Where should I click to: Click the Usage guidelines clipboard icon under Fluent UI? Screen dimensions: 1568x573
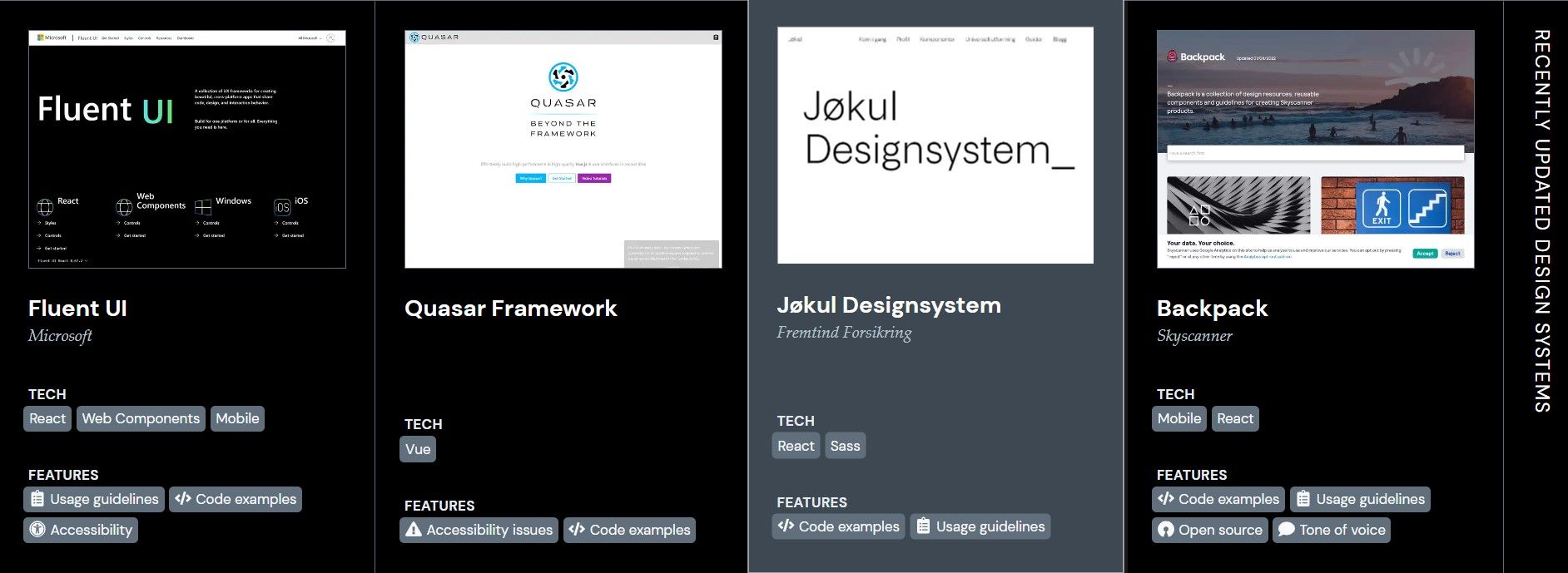(x=37, y=499)
